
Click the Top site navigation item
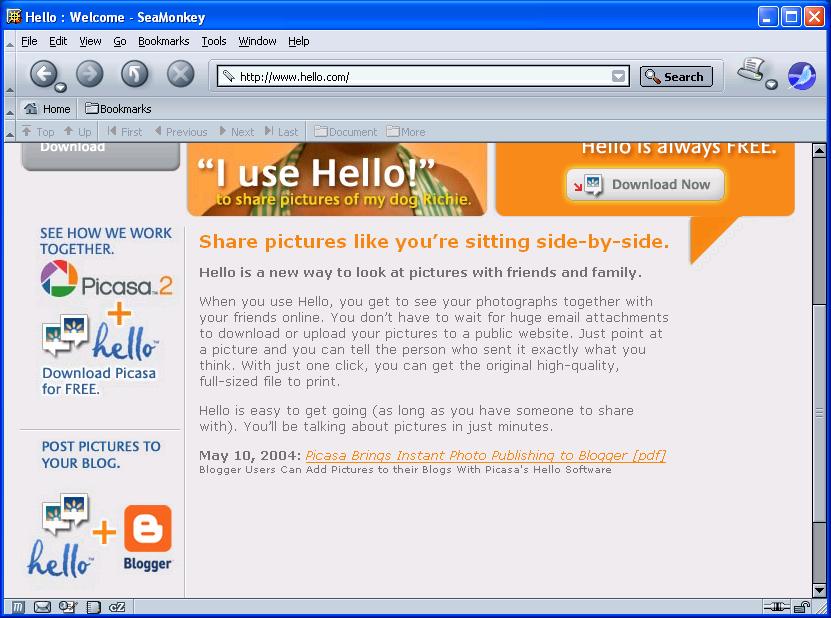pos(38,131)
